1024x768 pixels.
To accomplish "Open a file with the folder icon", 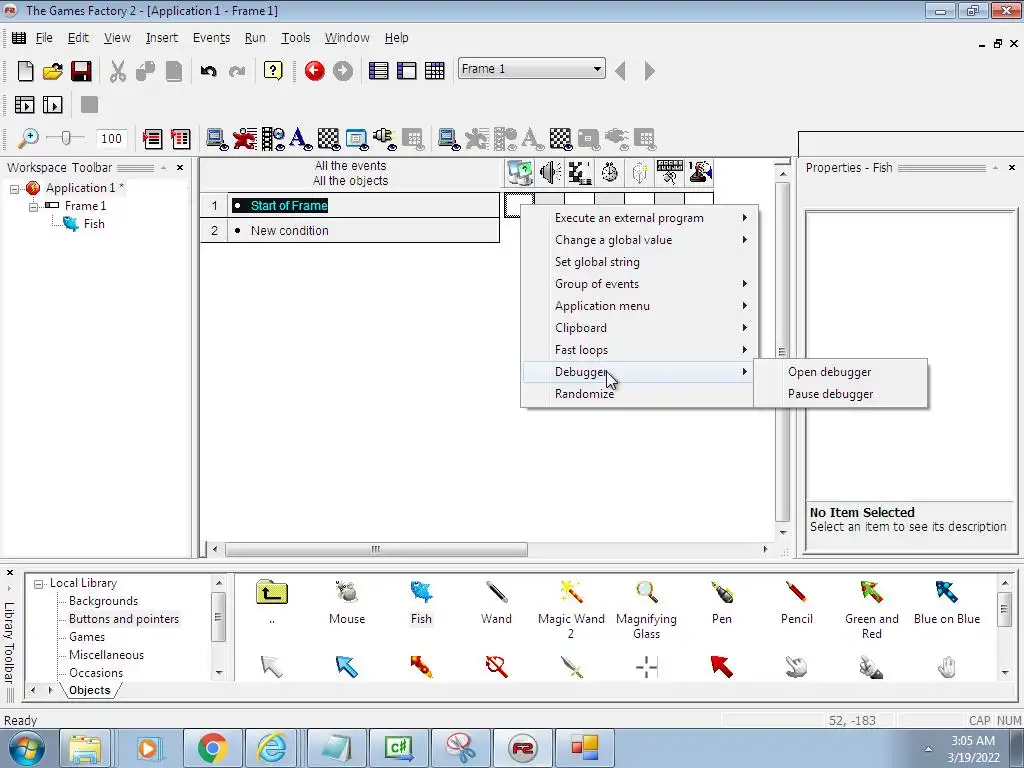I will point(53,71).
